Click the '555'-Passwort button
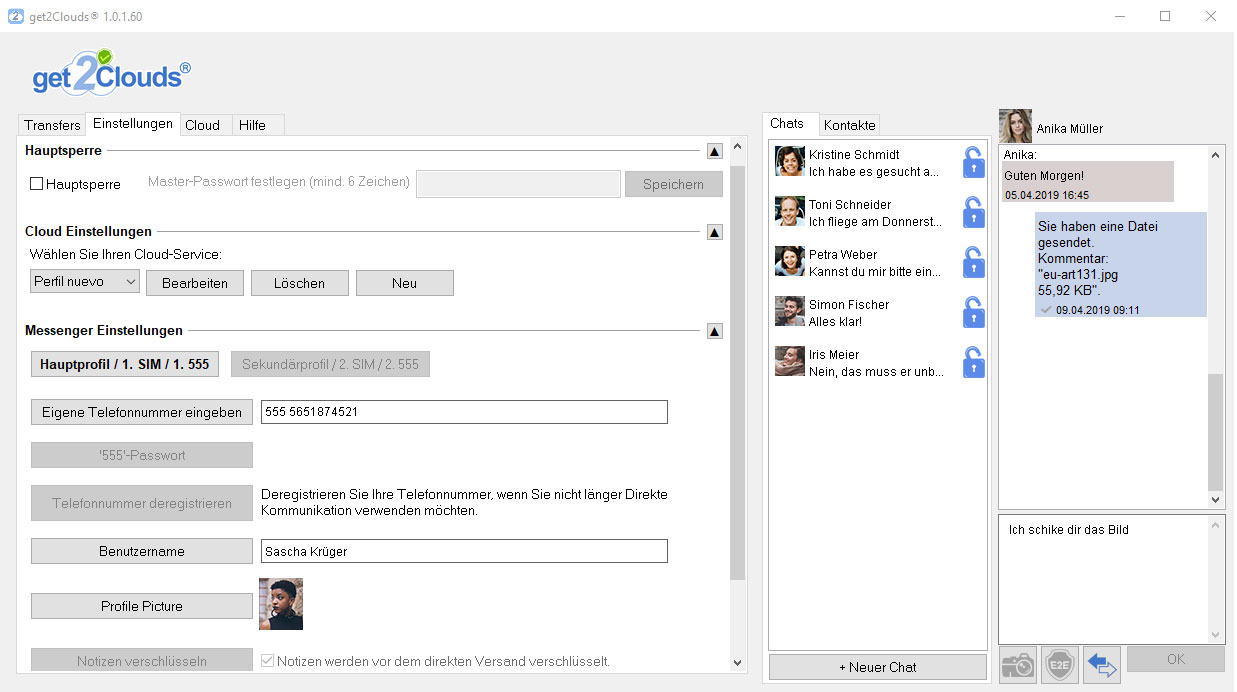 coord(142,455)
